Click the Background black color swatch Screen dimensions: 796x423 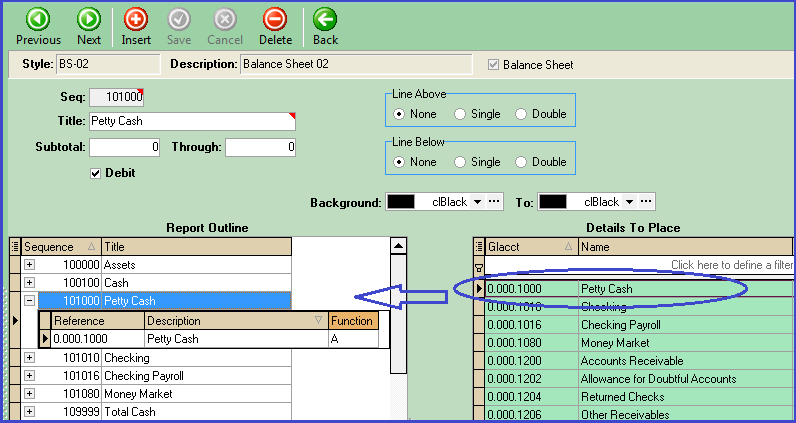401,202
